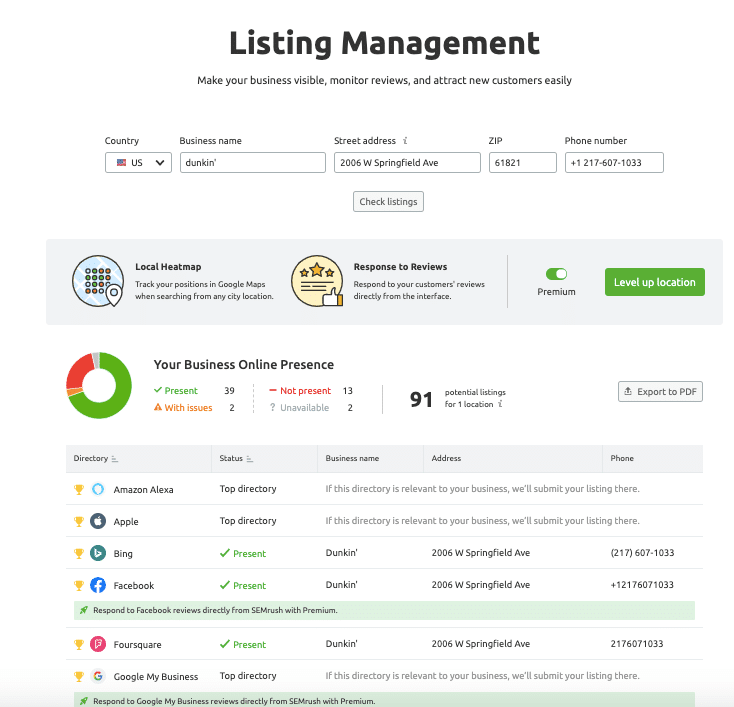Click the Export to PDF button
Screen dimensions: 734x707
point(660,391)
